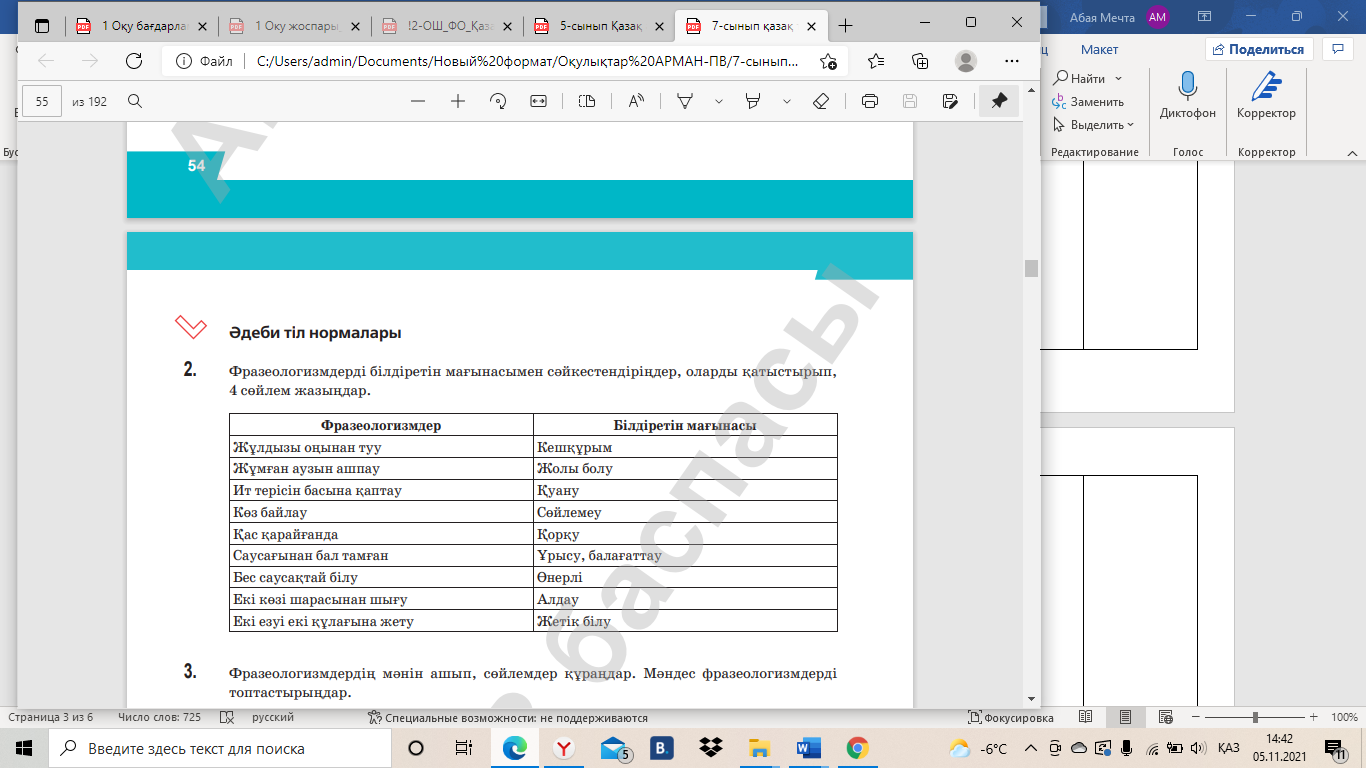Open the Mail app on the taskbar
Screen dimensions: 1366x768
(614, 748)
